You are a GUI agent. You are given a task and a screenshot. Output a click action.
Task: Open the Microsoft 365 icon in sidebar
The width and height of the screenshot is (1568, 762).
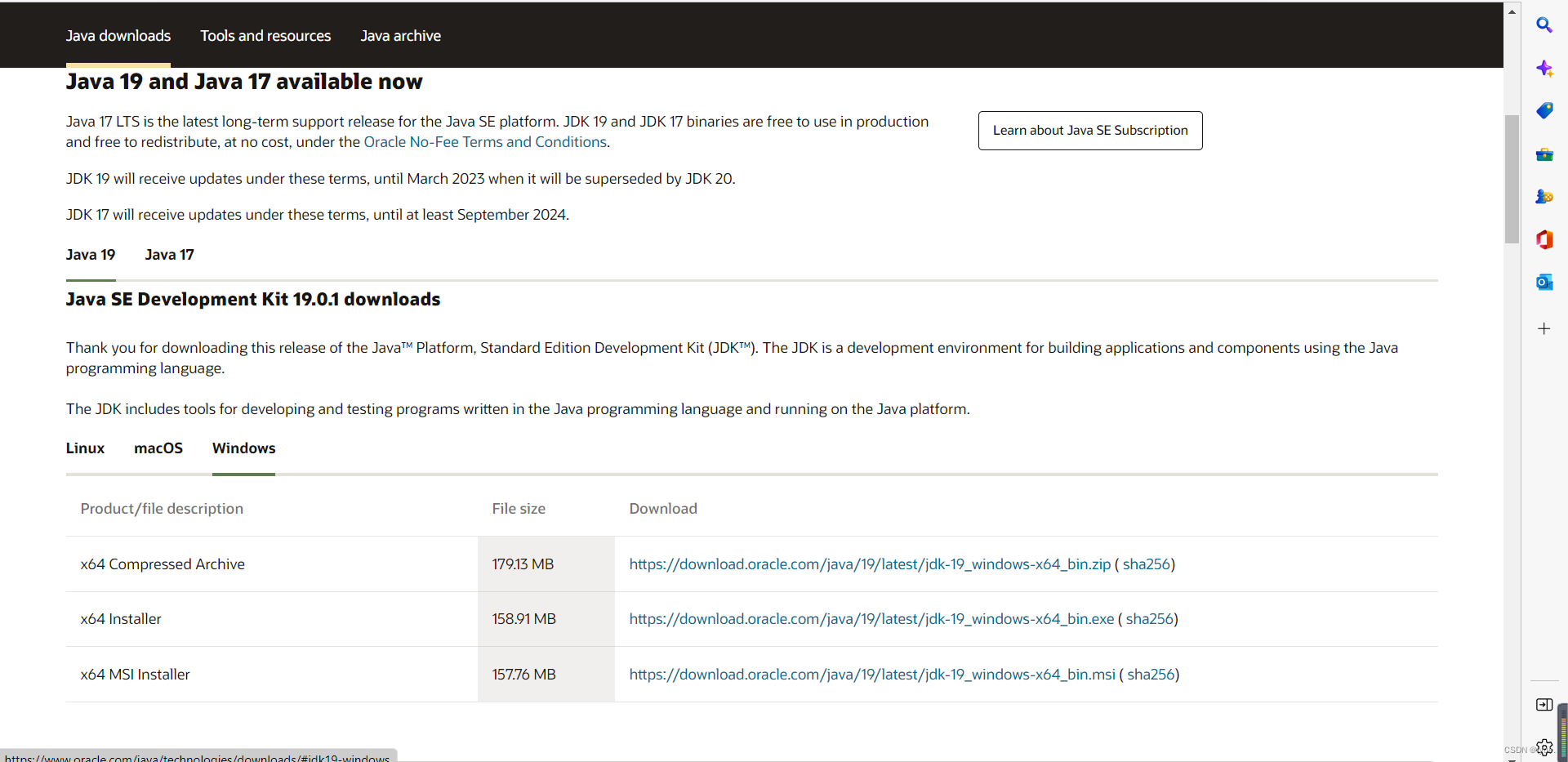[x=1543, y=239]
